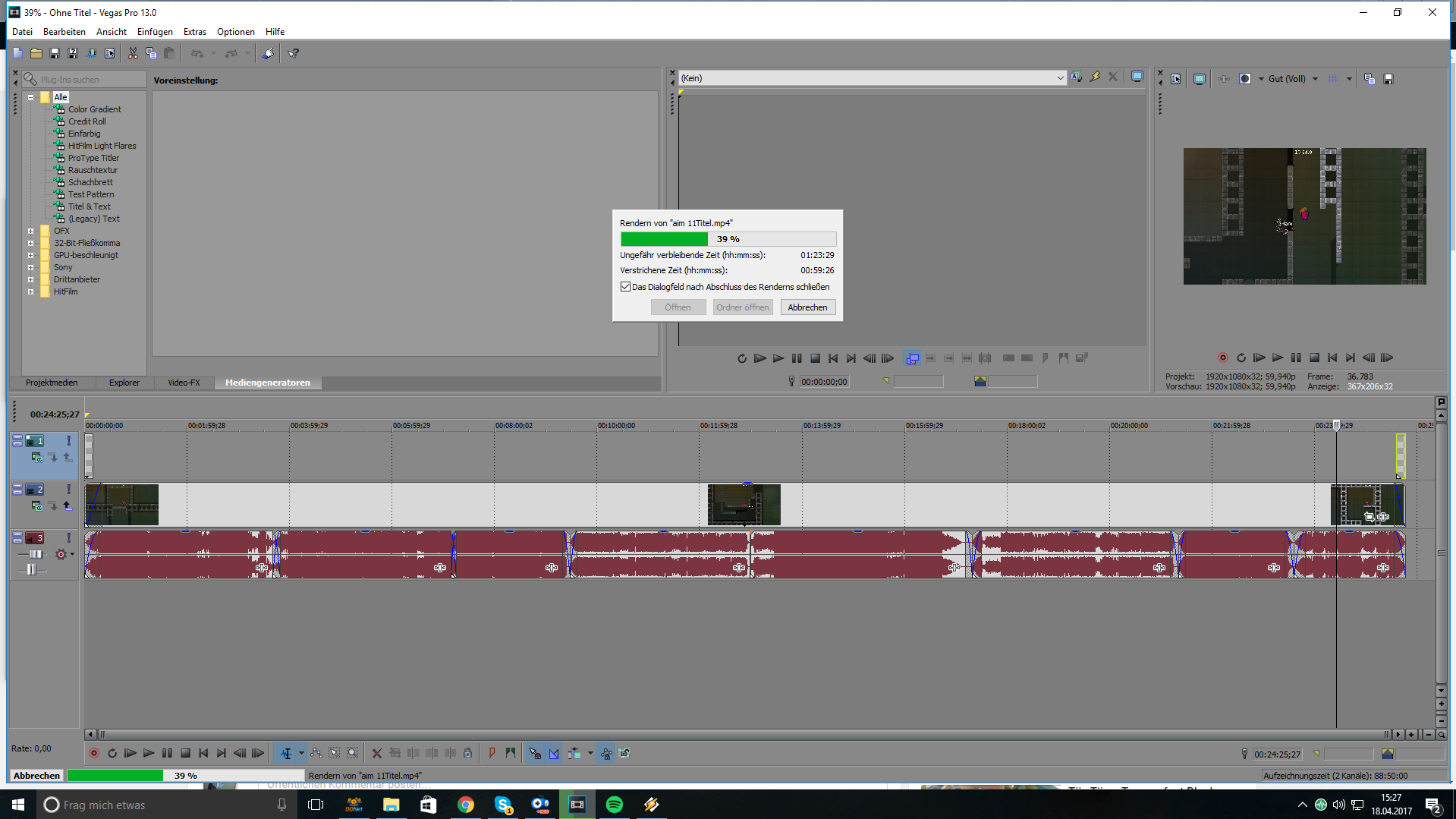Viewport: 1456px width, 819px height.
Task: Select the Normal Edit tool in the timeline toolbar
Action: point(287,753)
